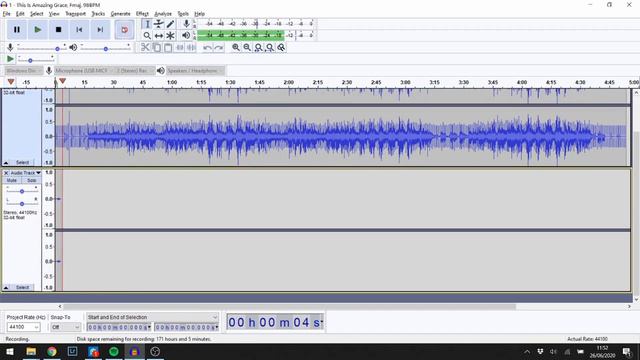The image size is (640, 360).
Task: Click the recording meter microphone icon
Action: [x=186, y=24]
